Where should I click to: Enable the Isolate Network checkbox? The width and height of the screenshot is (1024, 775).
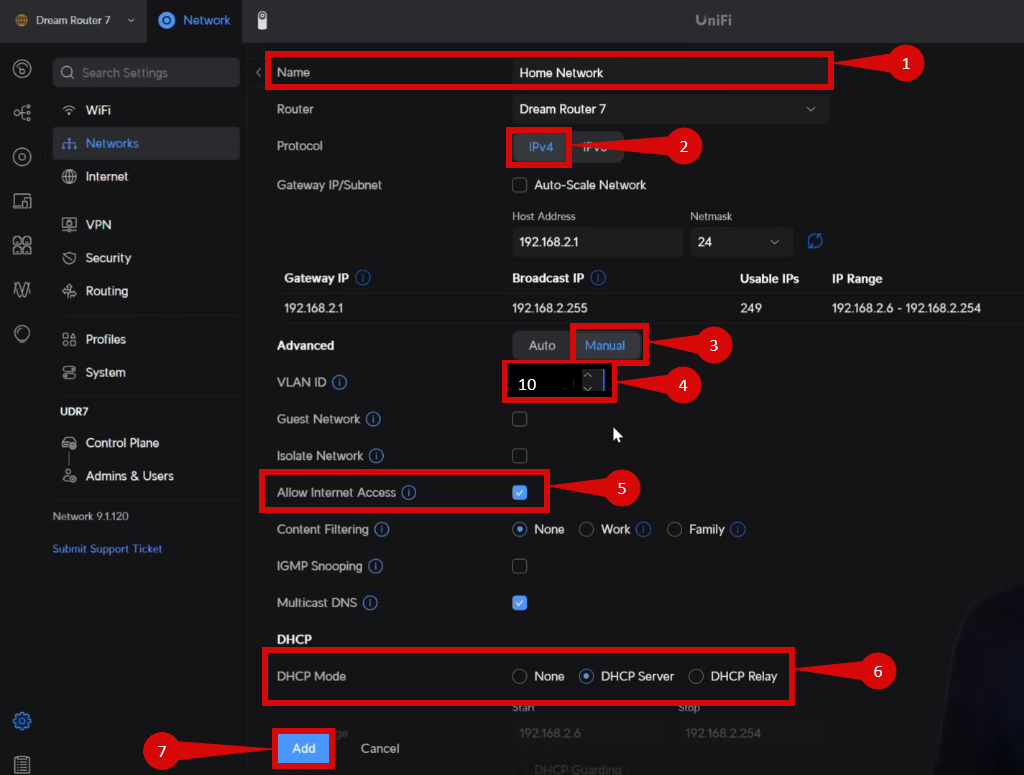coord(520,456)
